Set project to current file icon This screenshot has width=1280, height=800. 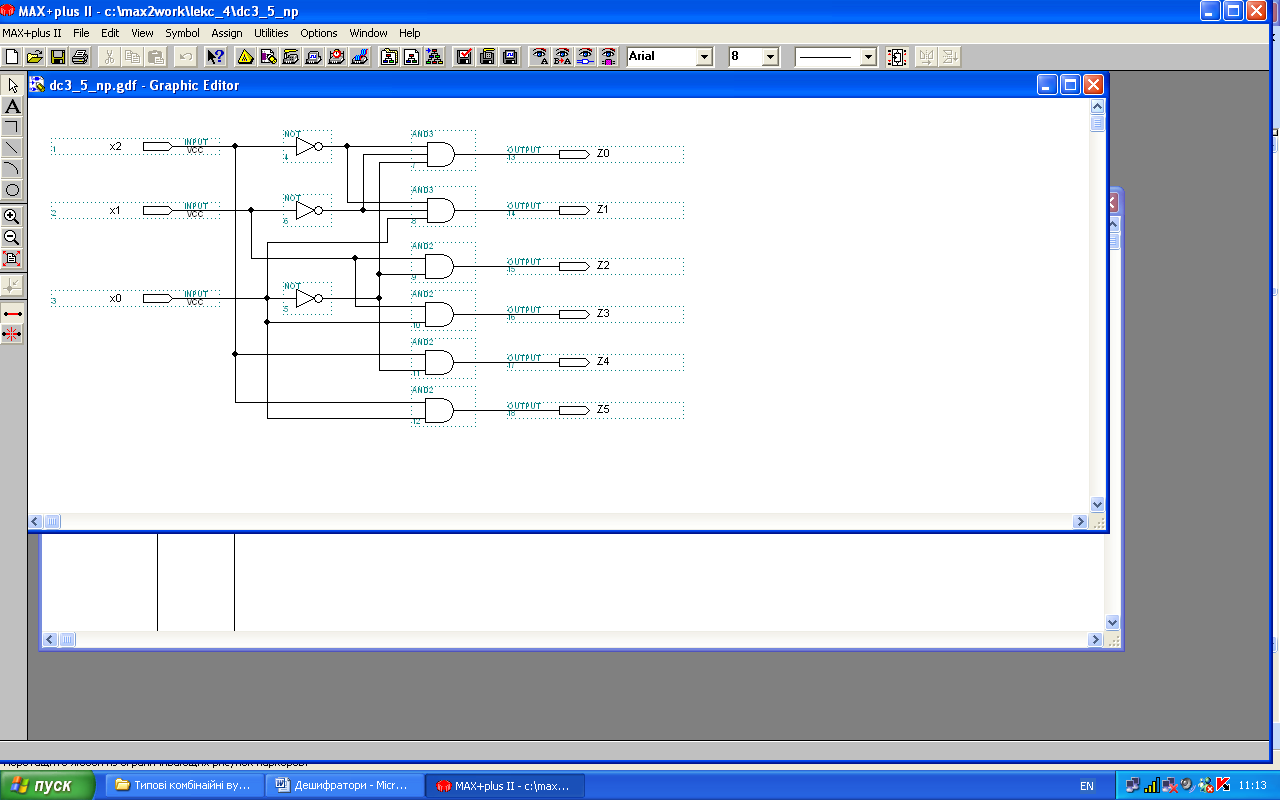coord(411,57)
